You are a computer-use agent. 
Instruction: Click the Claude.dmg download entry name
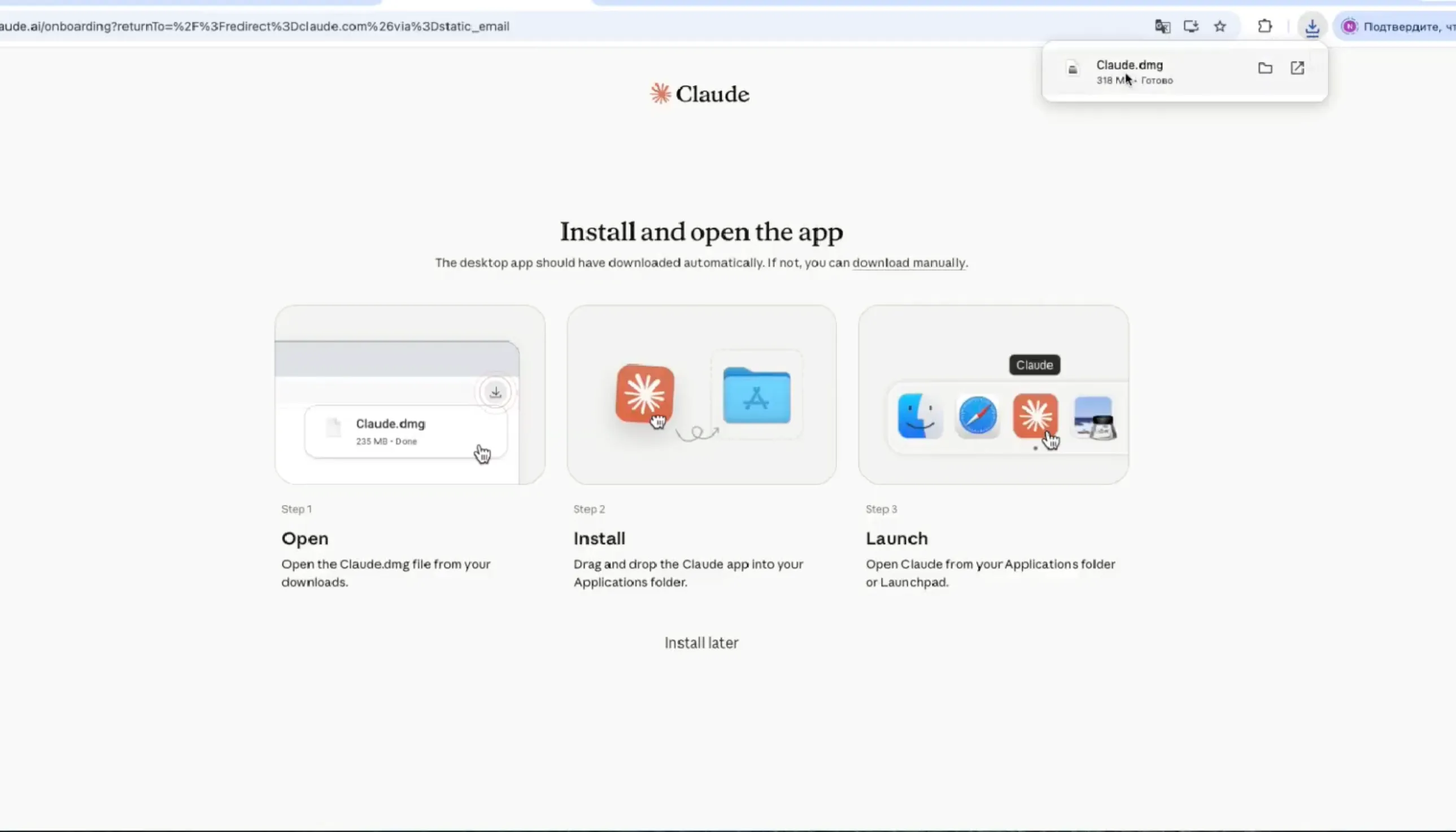[x=1129, y=65]
